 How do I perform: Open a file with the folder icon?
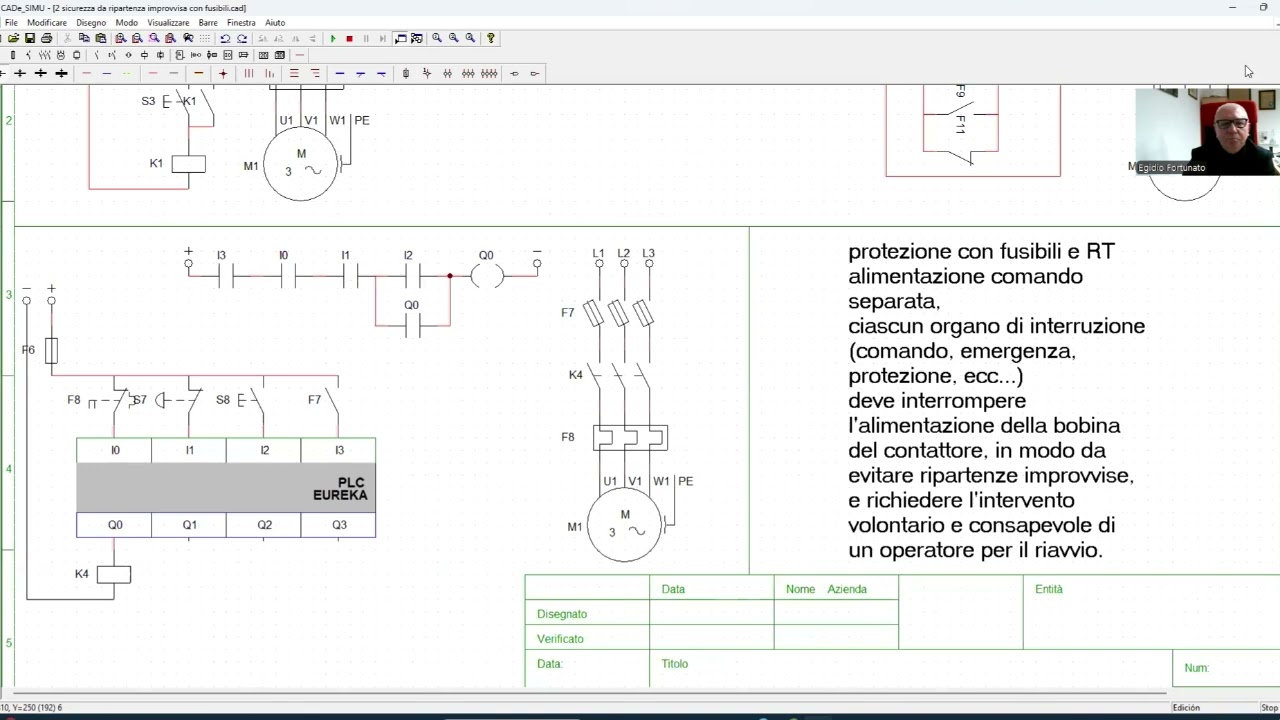click(14, 38)
